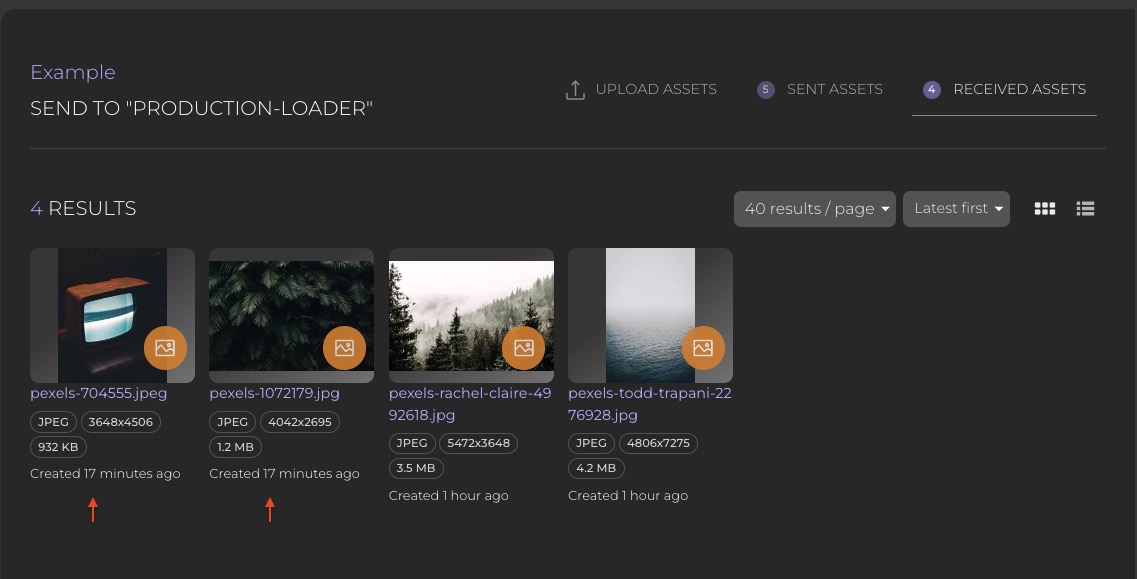Click image badge on pexels-704555 thumbnail
Screen dimensions: 1137x579
tap(165, 348)
